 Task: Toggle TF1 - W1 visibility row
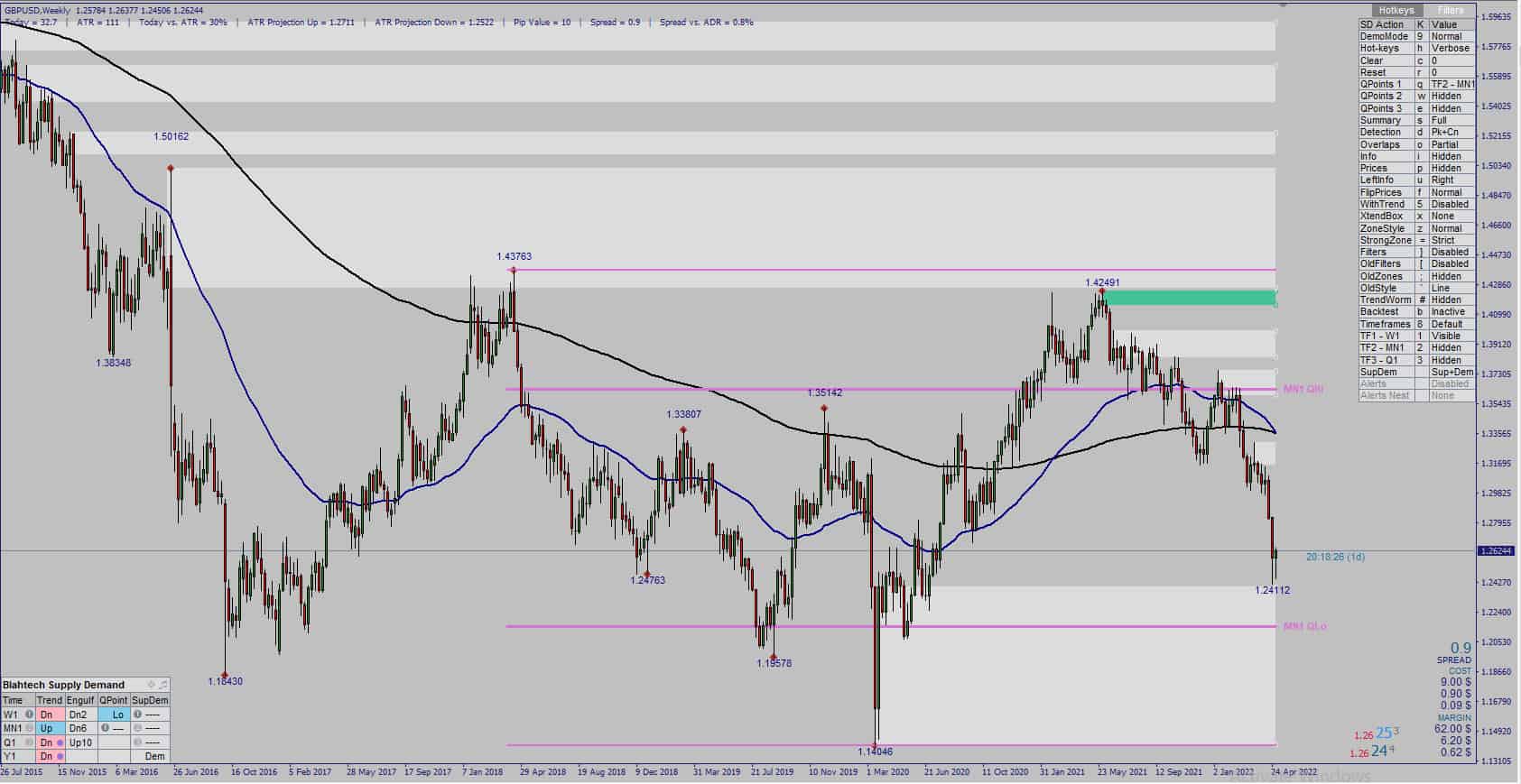pos(1416,336)
